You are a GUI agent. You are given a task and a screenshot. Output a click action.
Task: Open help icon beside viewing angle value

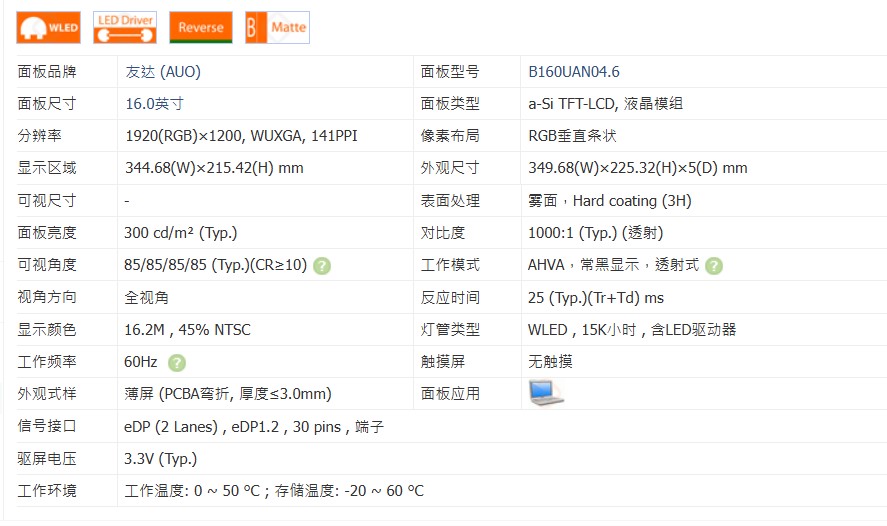pos(322,266)
